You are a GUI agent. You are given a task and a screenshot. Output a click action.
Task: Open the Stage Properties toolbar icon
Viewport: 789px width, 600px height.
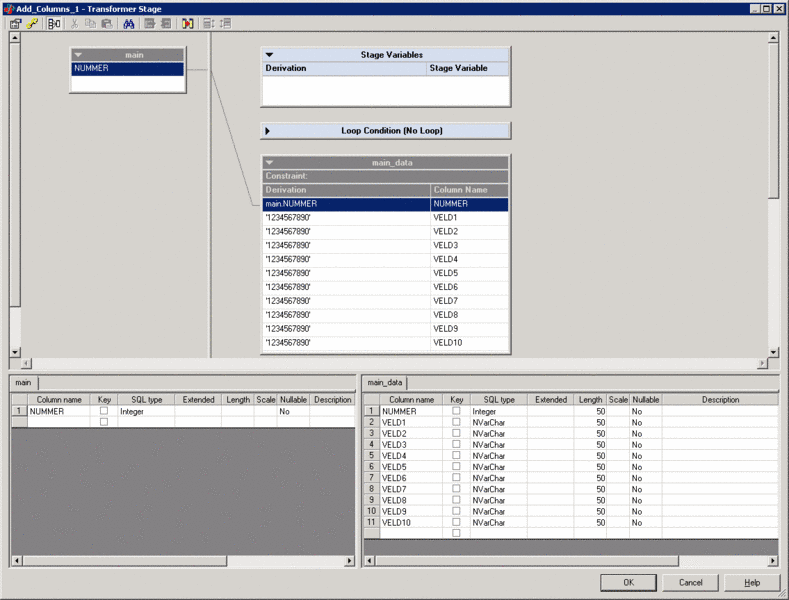(16, 24)
